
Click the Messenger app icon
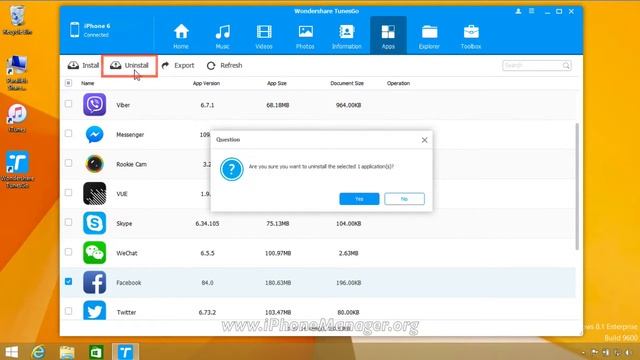click(x=95, y=134)
